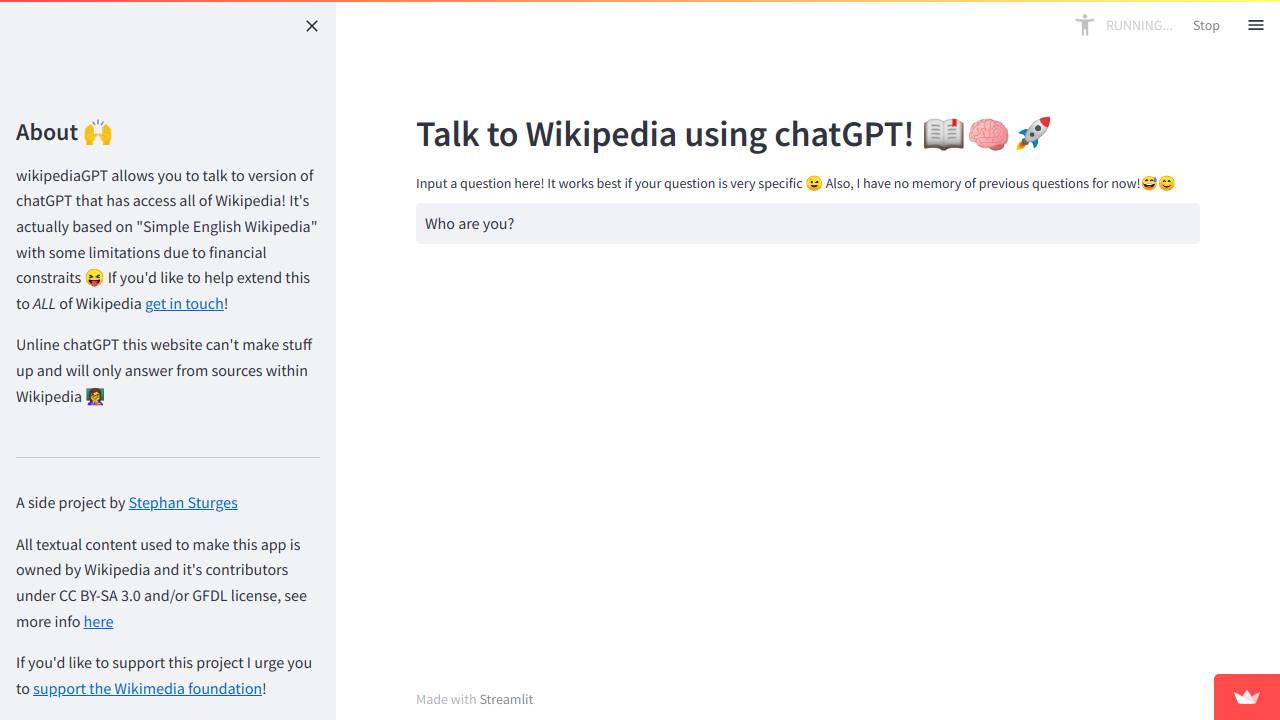
Task: Click the 'RUNNING...' status text
Action: coord(1139,25)
